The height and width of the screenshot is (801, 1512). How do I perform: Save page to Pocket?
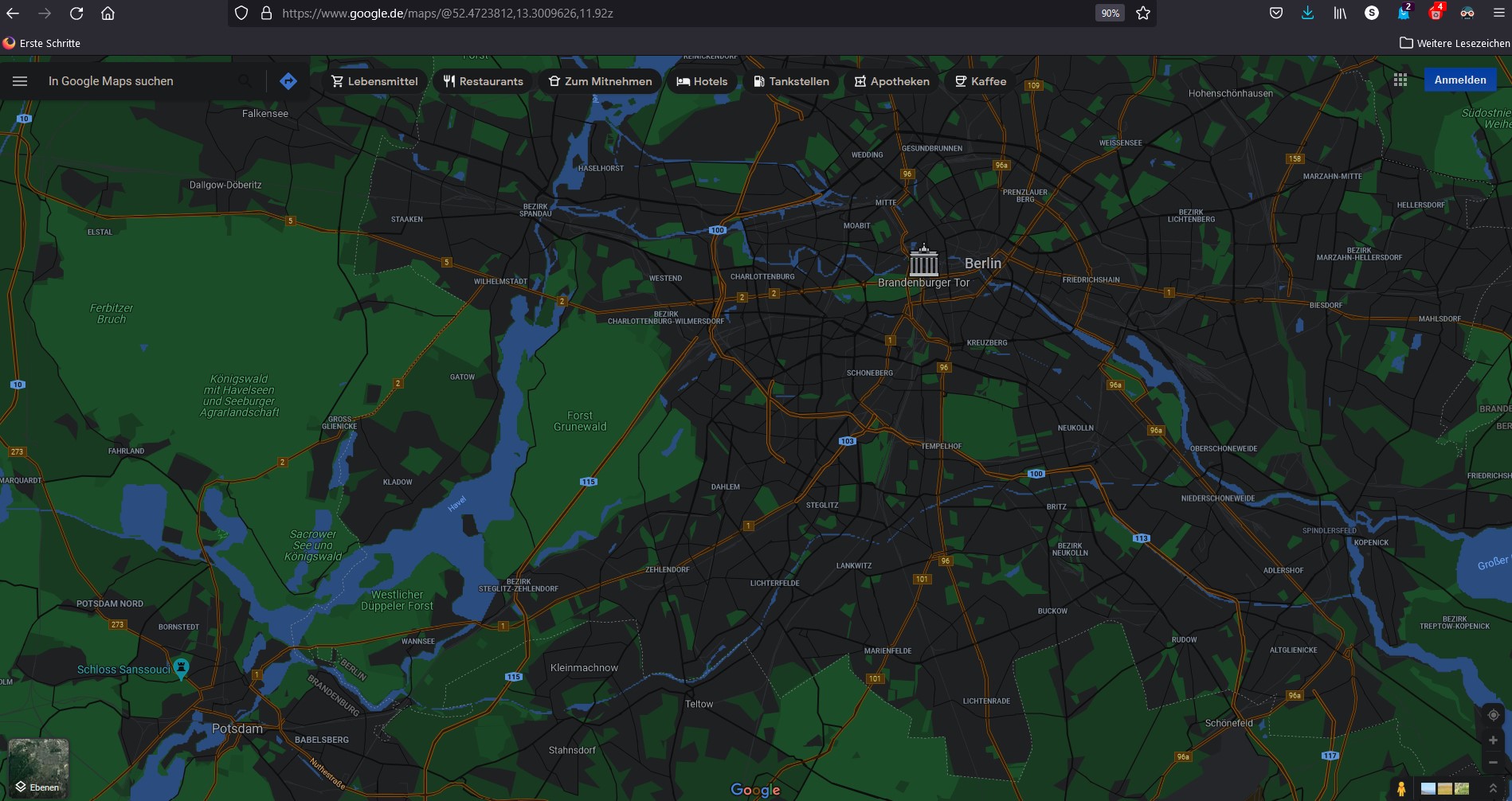point(1276,13)
